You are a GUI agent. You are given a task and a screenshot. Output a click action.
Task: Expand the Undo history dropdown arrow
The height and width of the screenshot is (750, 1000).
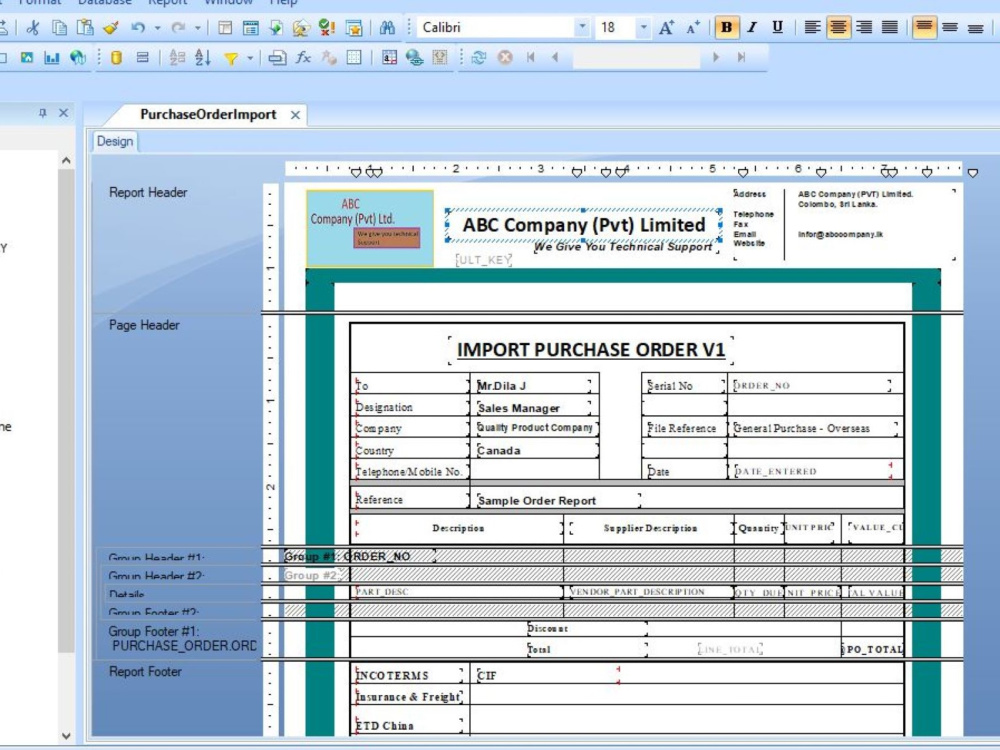coord(157,27)
